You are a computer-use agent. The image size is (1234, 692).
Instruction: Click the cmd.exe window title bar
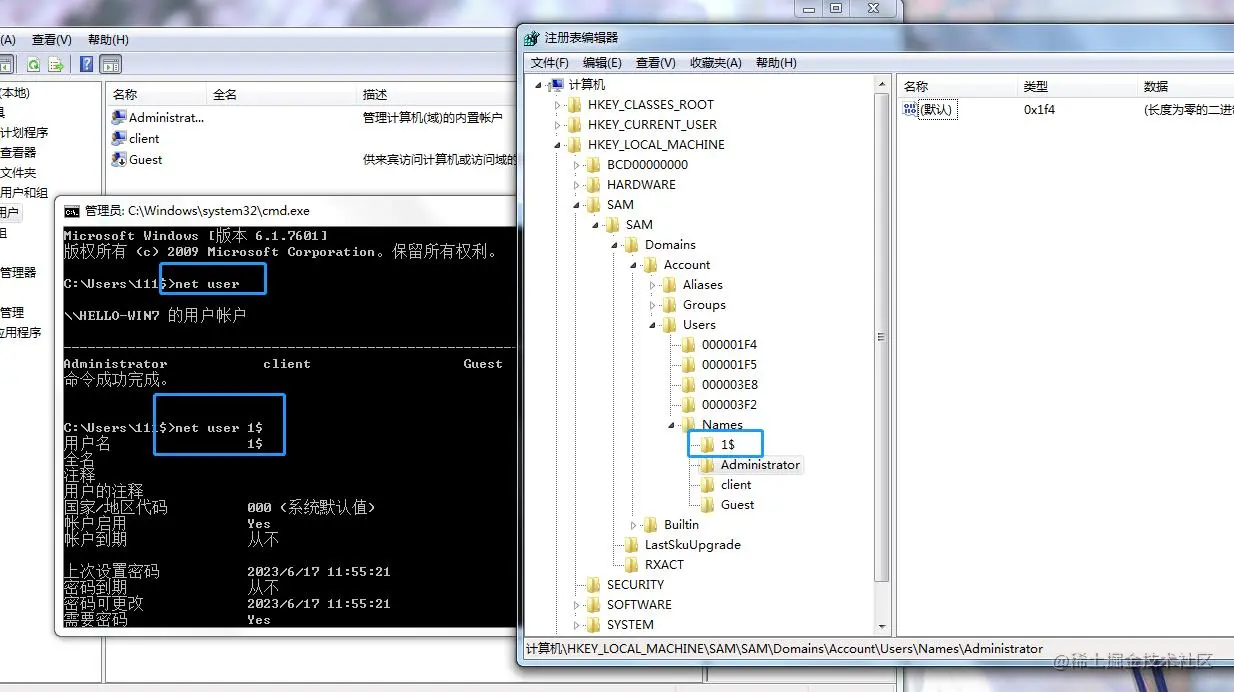click(285, 211)
